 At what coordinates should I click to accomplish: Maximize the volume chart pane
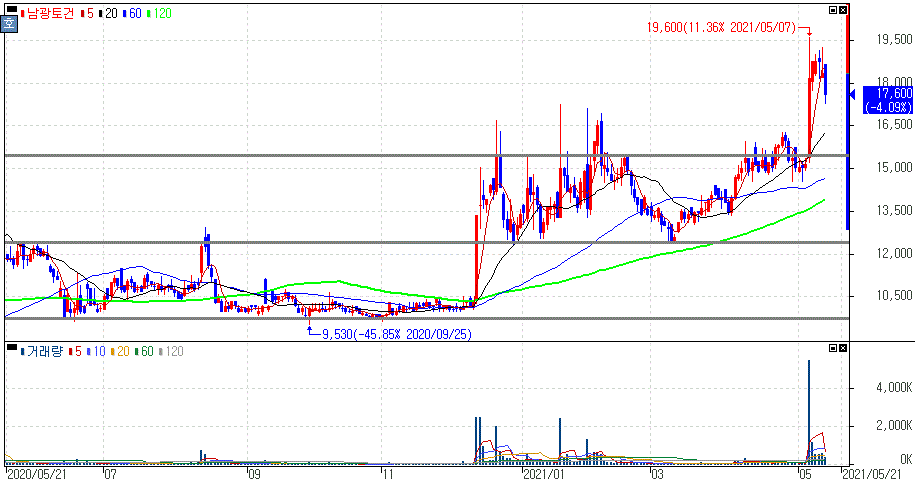(x=833, y=348)
